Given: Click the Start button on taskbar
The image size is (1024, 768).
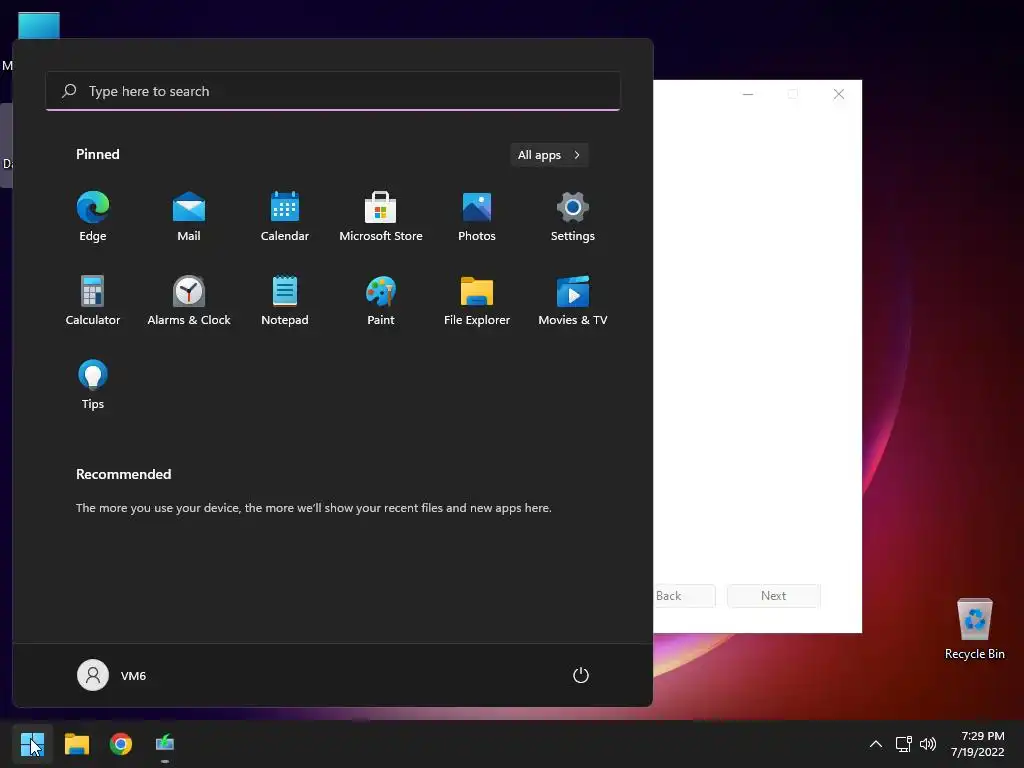Looking at the screenshot, I should [32, 744].
